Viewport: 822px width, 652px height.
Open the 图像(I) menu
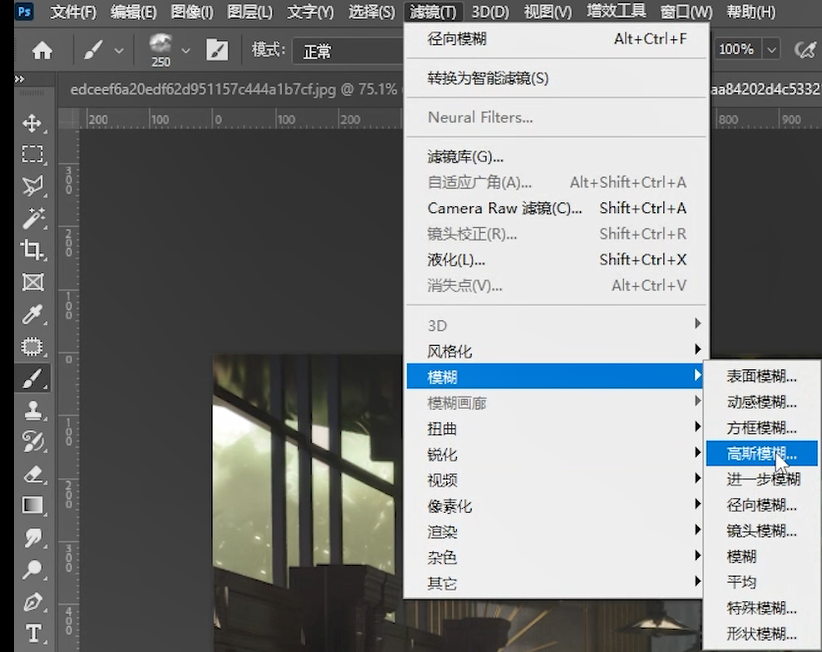click(192, 12)
